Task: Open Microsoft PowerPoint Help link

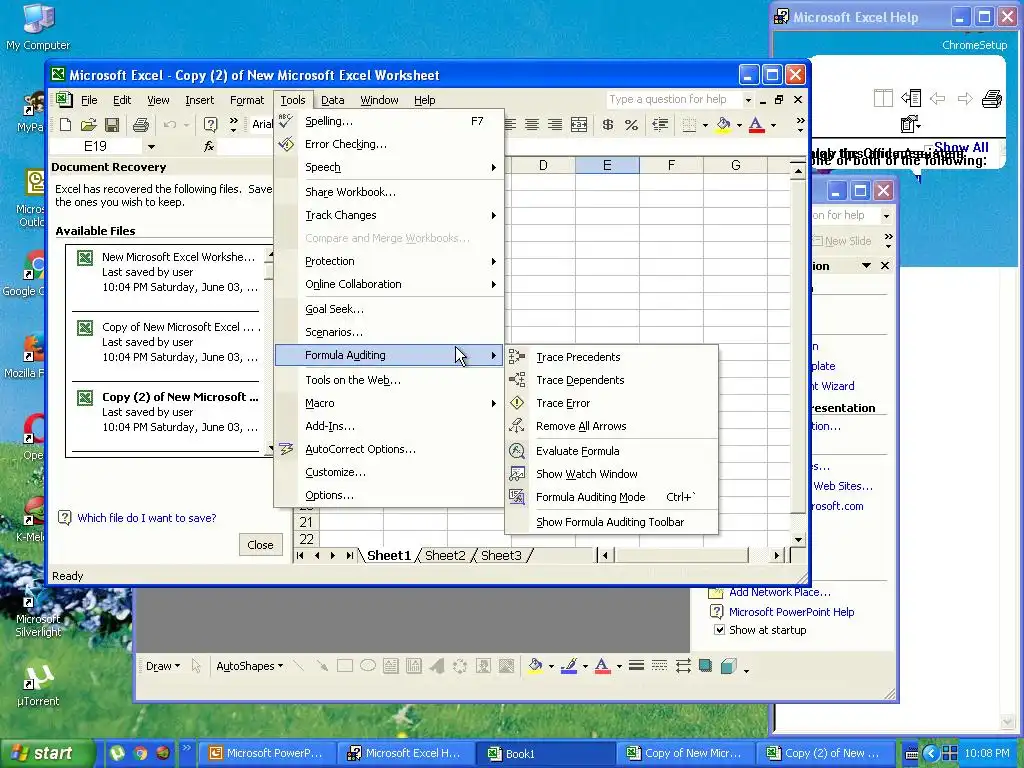Action: tap(792, 612)
